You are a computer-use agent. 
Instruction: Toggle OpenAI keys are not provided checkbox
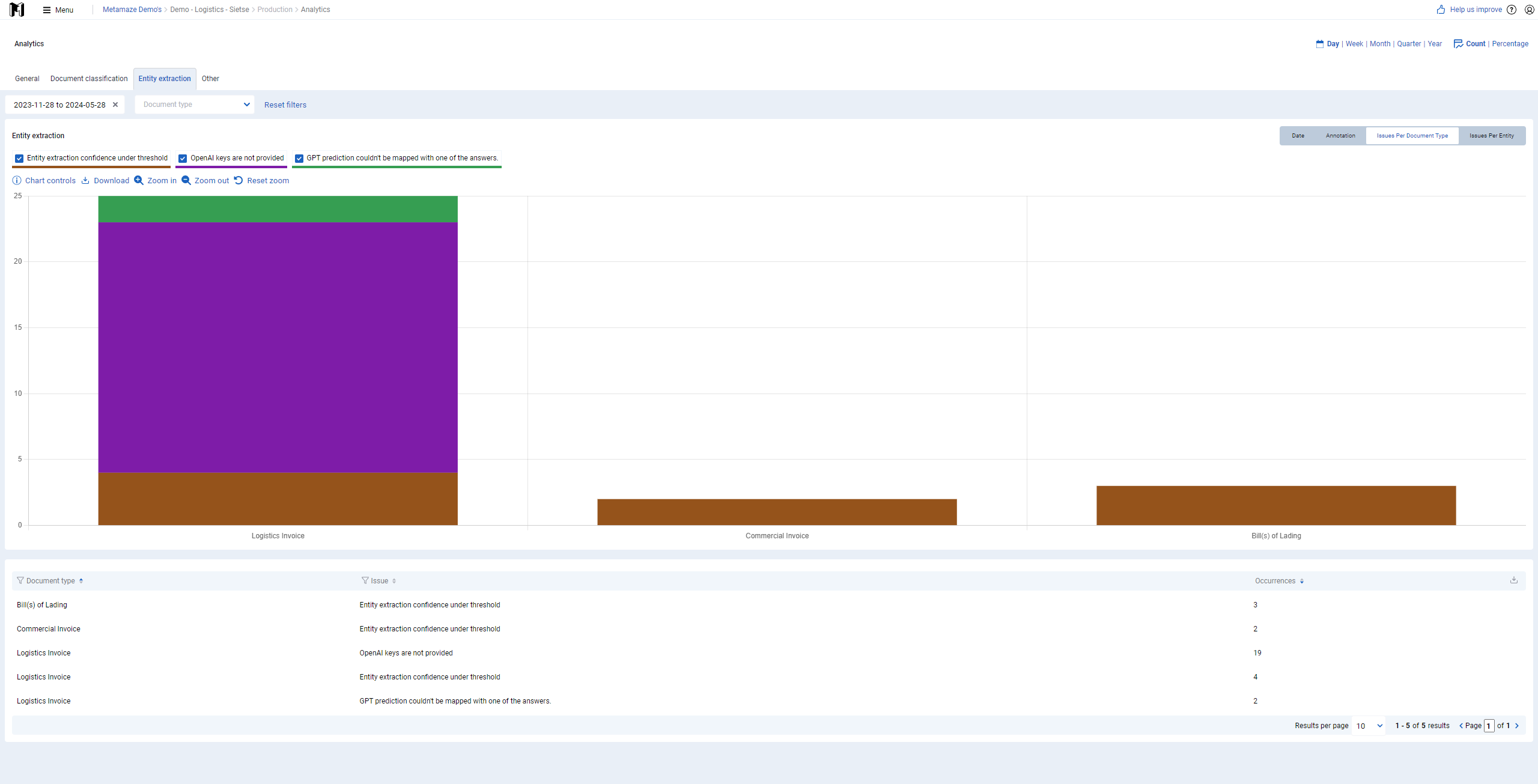pos(183,159)
